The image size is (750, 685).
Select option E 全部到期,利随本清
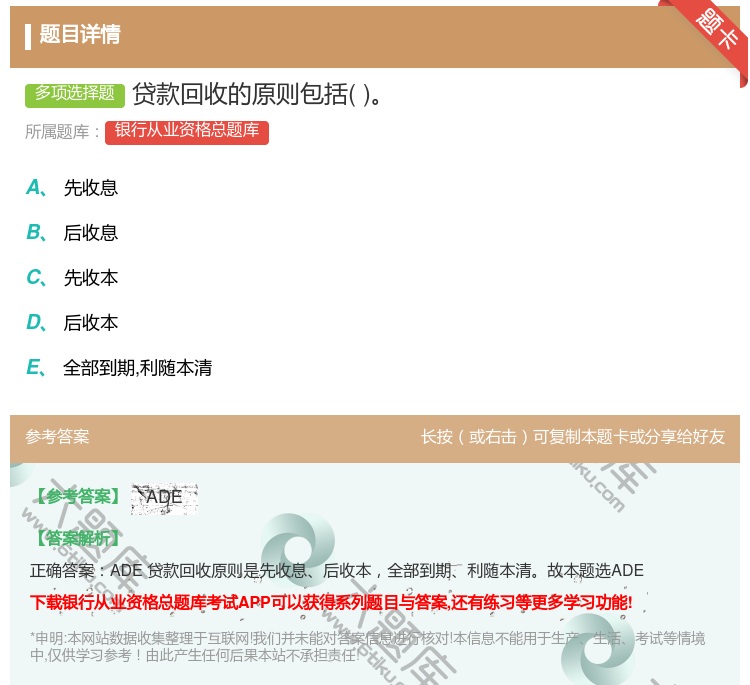click(119, 367)
